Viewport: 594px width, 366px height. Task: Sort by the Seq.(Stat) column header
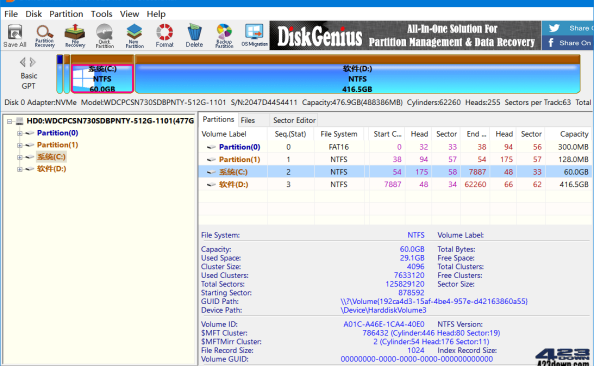(290, 134)
